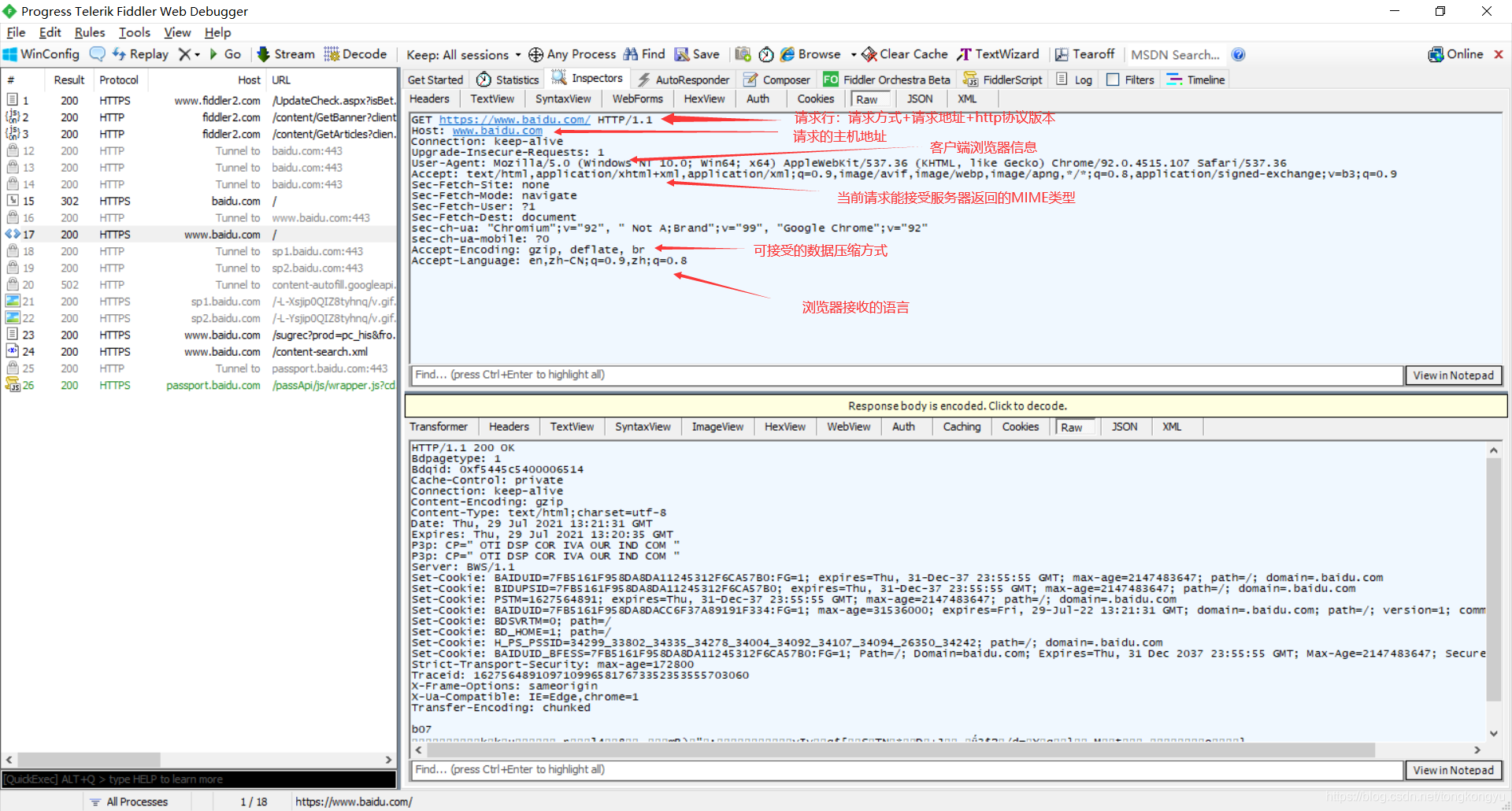
Task: Click the comment speech bubble icon
Action: click(98, 54)
